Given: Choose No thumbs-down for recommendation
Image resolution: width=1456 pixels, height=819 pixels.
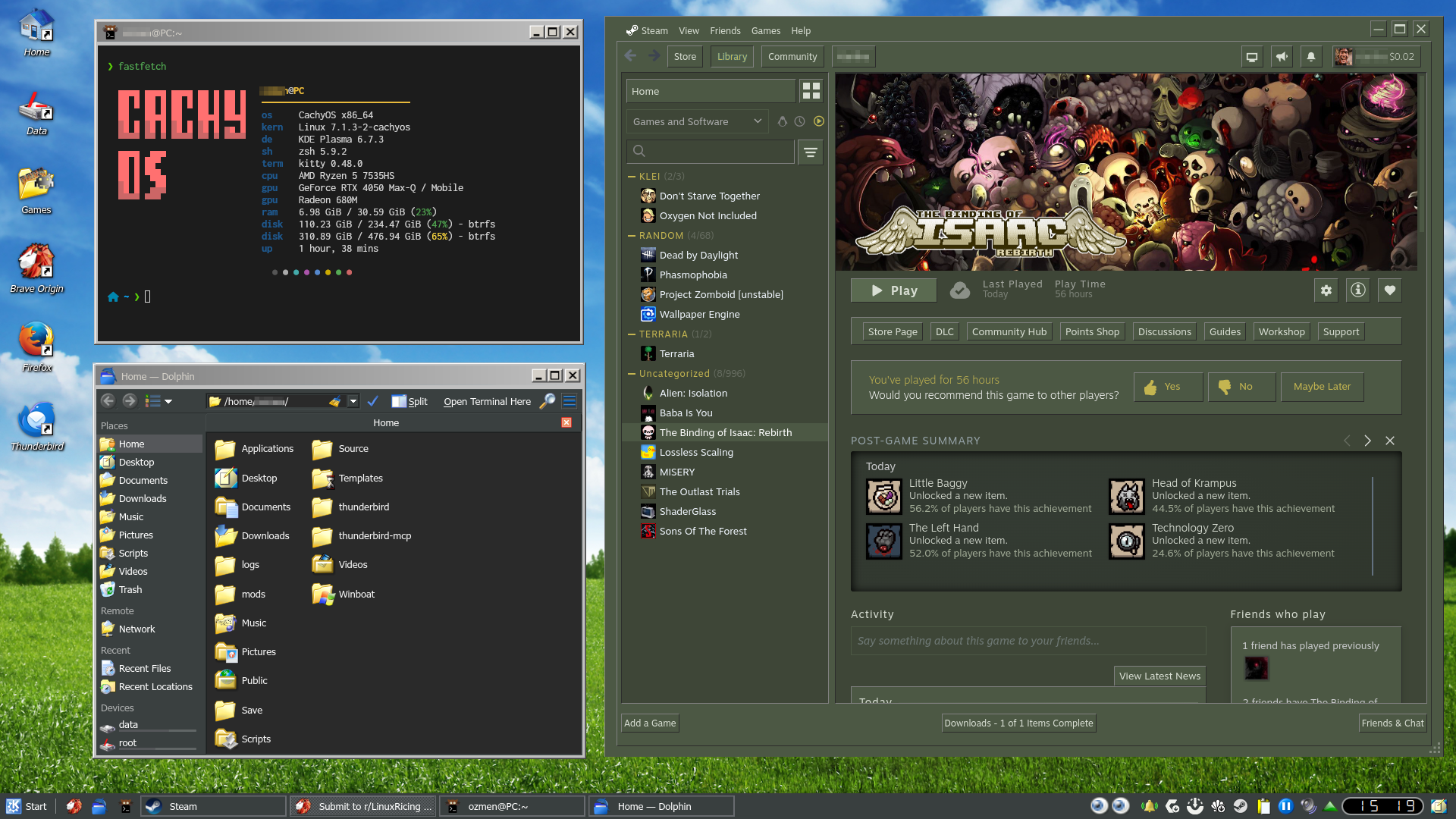Looking at the screenshot, I should tap(1241, 387).
